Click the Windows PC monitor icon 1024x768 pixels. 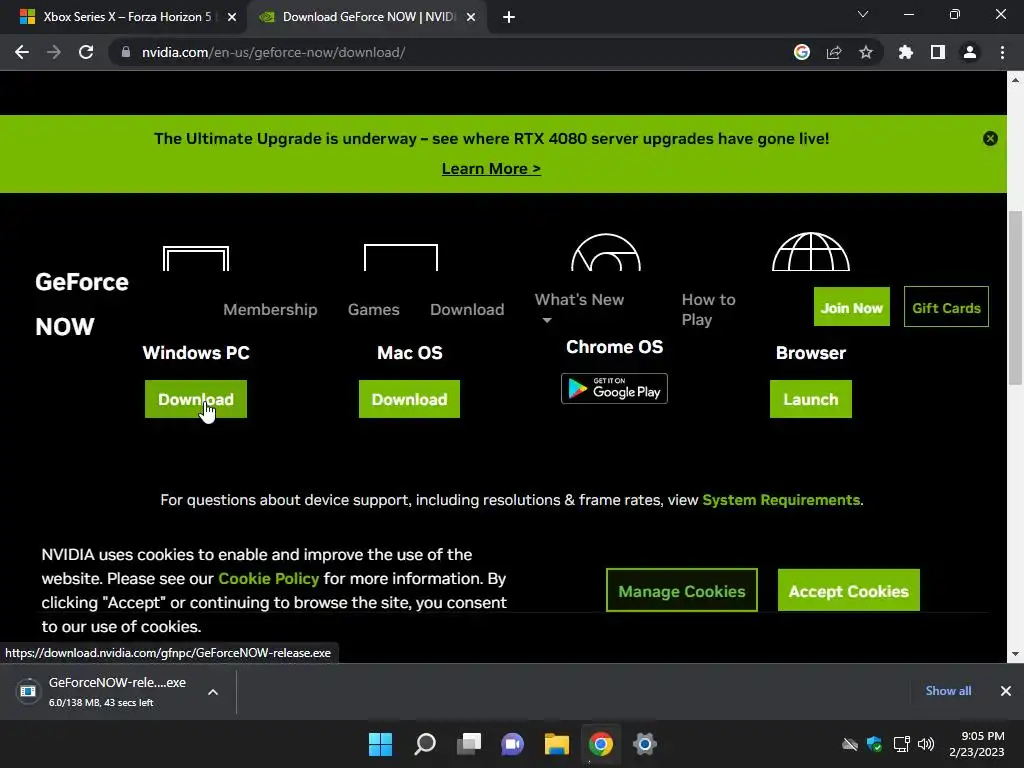coord(196,258)
